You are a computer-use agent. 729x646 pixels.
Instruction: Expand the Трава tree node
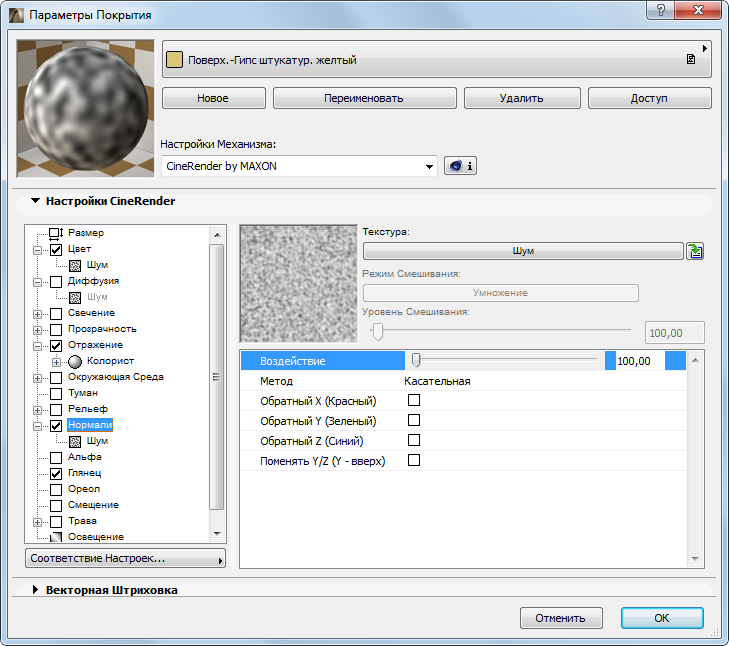[x=37, y=522]
